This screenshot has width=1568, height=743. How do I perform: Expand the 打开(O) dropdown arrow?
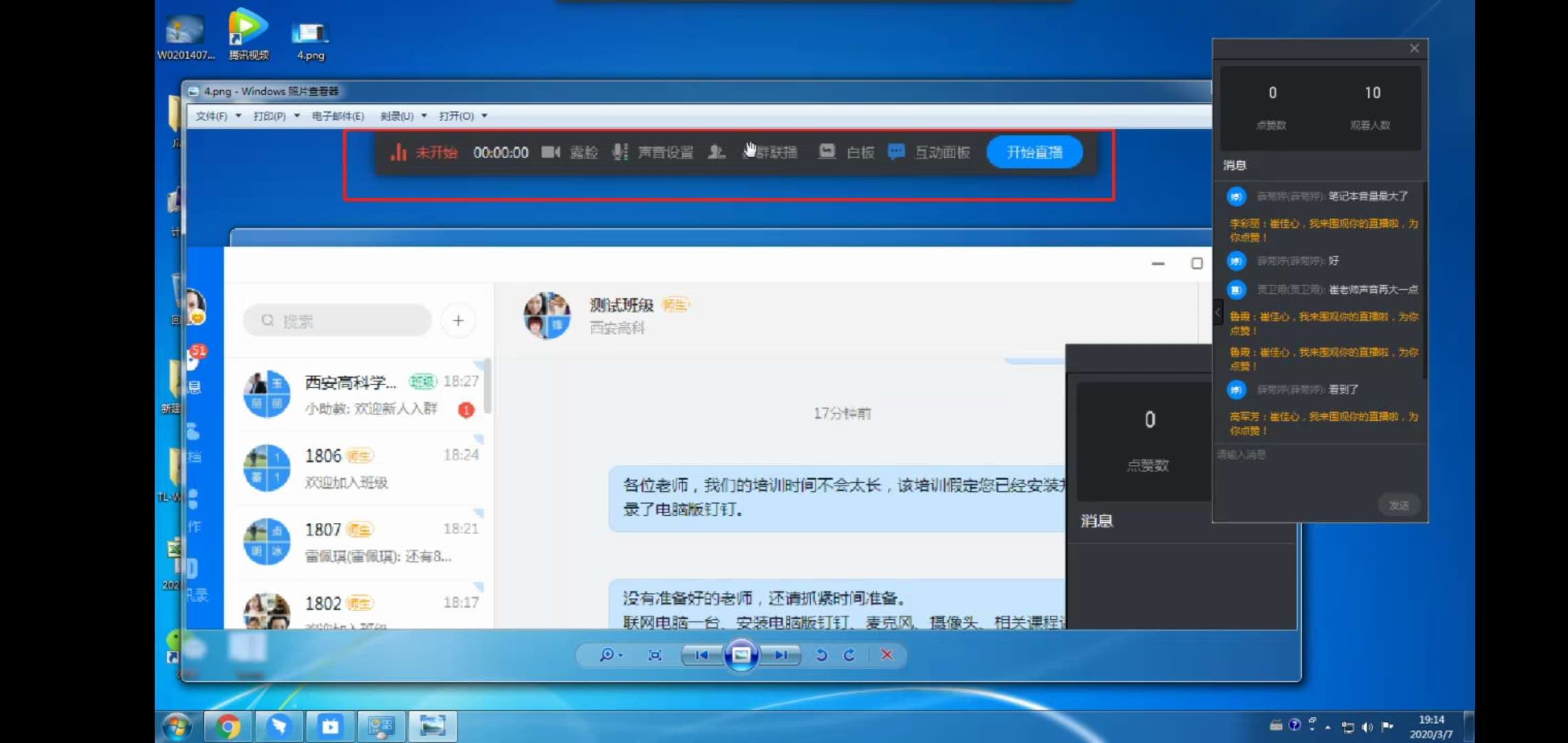485,116
